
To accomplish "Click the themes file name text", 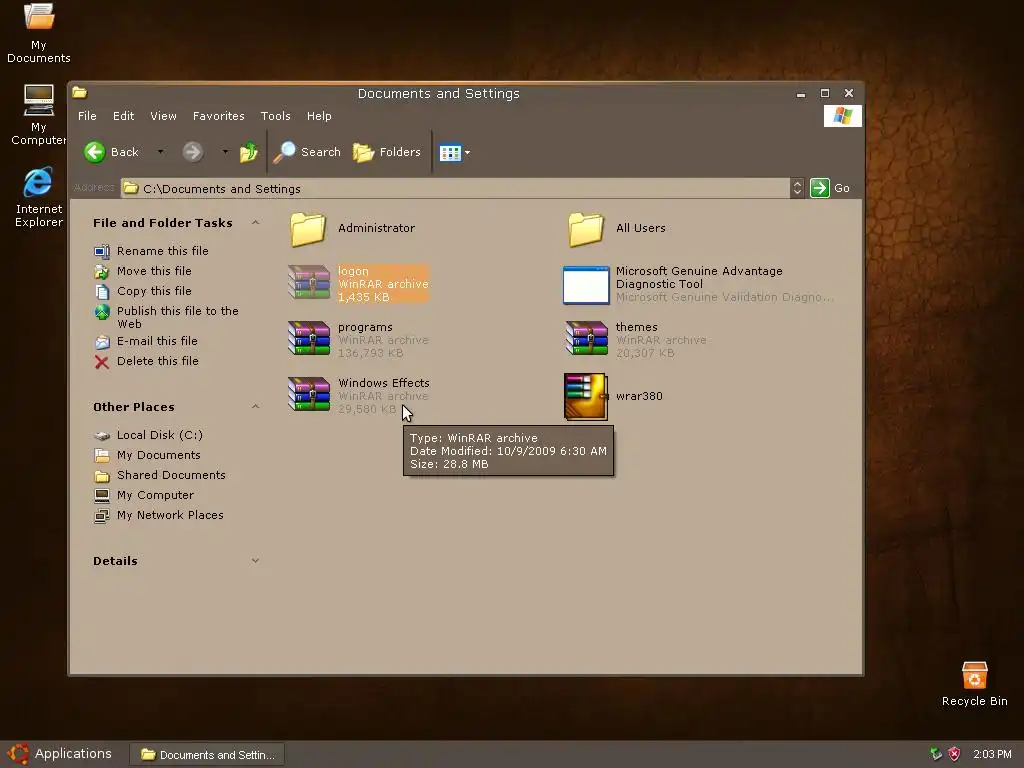I will tap(636, 327).
